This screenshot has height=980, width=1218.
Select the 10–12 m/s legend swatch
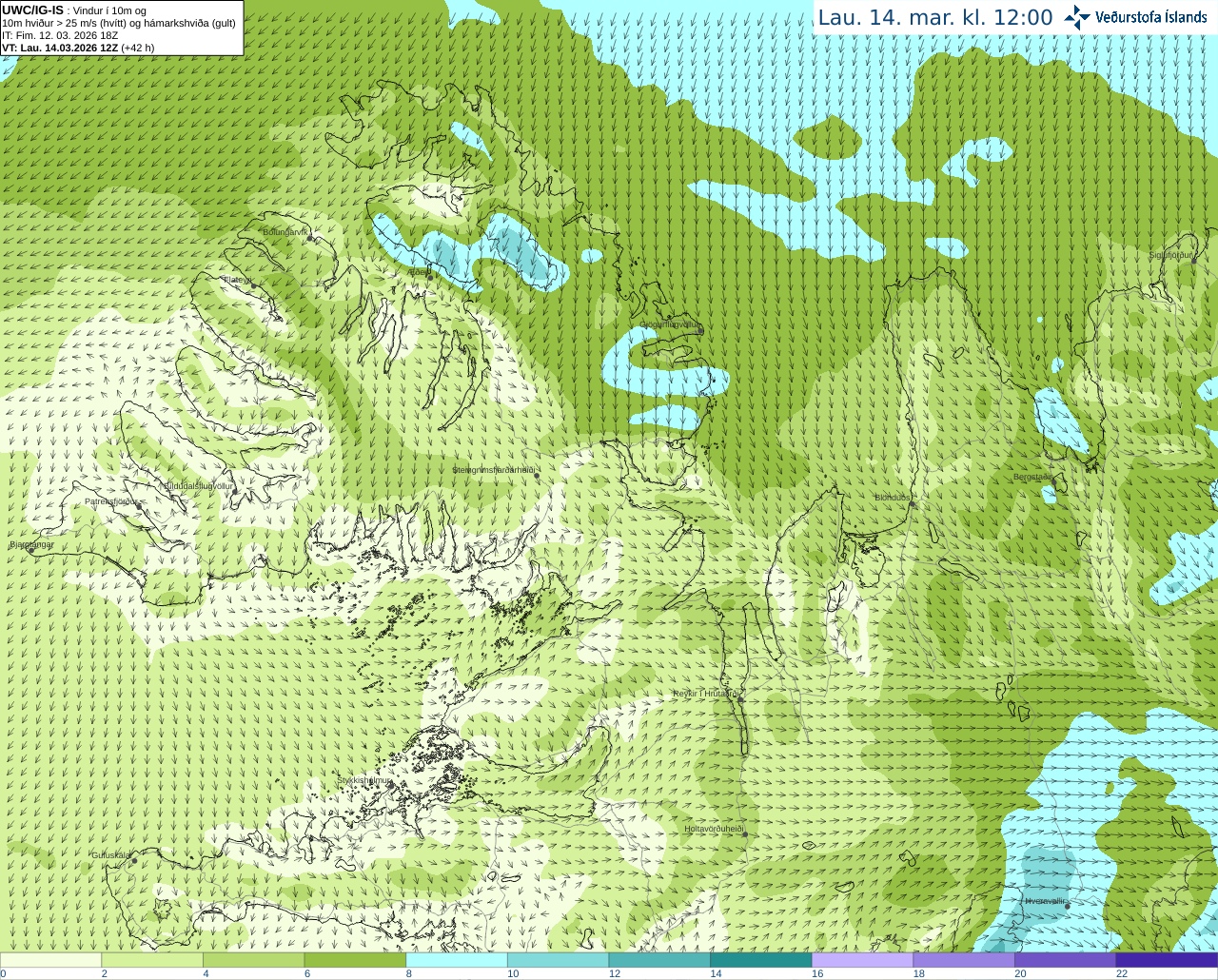[x=558, y=960]
